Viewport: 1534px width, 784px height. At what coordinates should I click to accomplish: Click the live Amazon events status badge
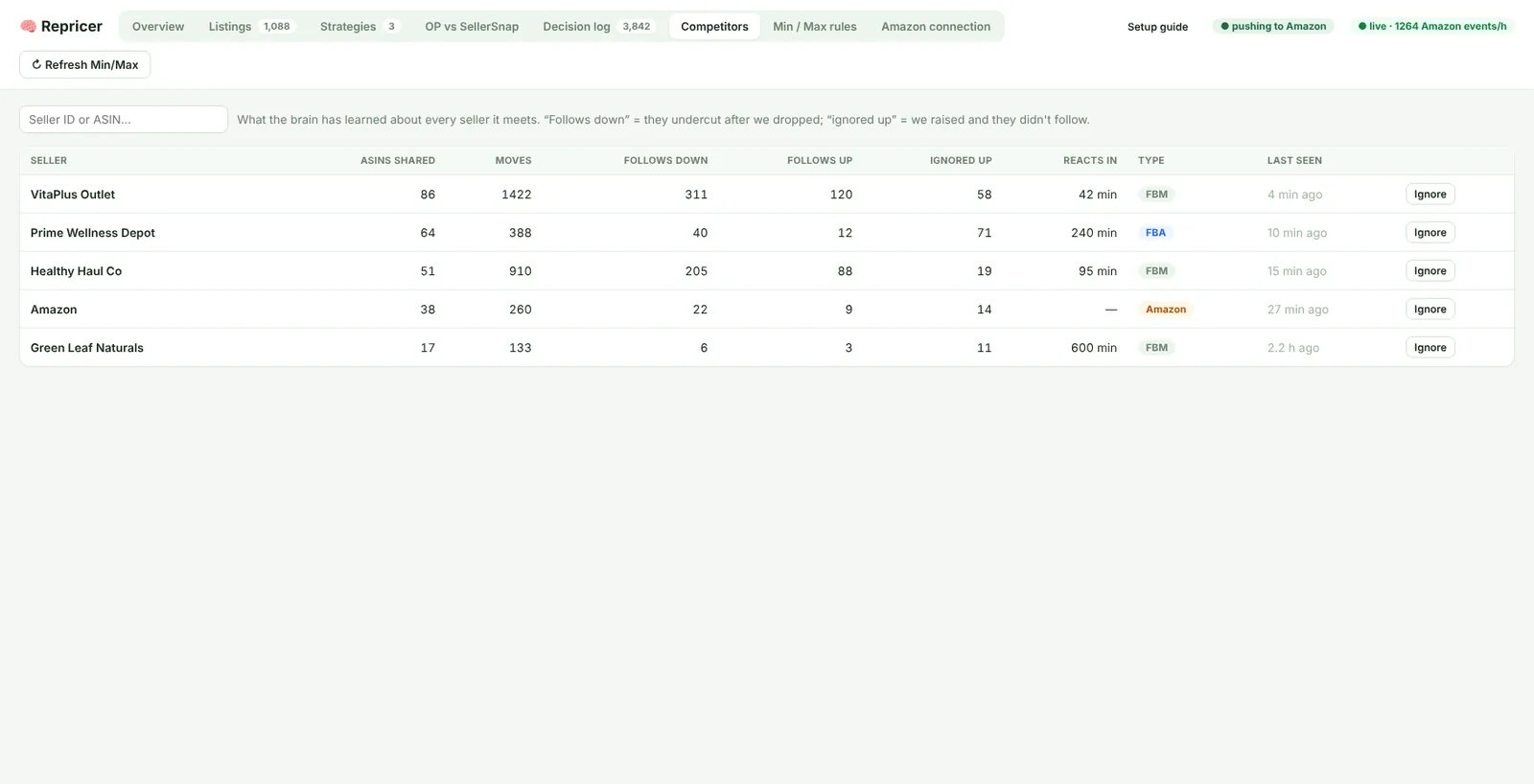click(1432, 26)
